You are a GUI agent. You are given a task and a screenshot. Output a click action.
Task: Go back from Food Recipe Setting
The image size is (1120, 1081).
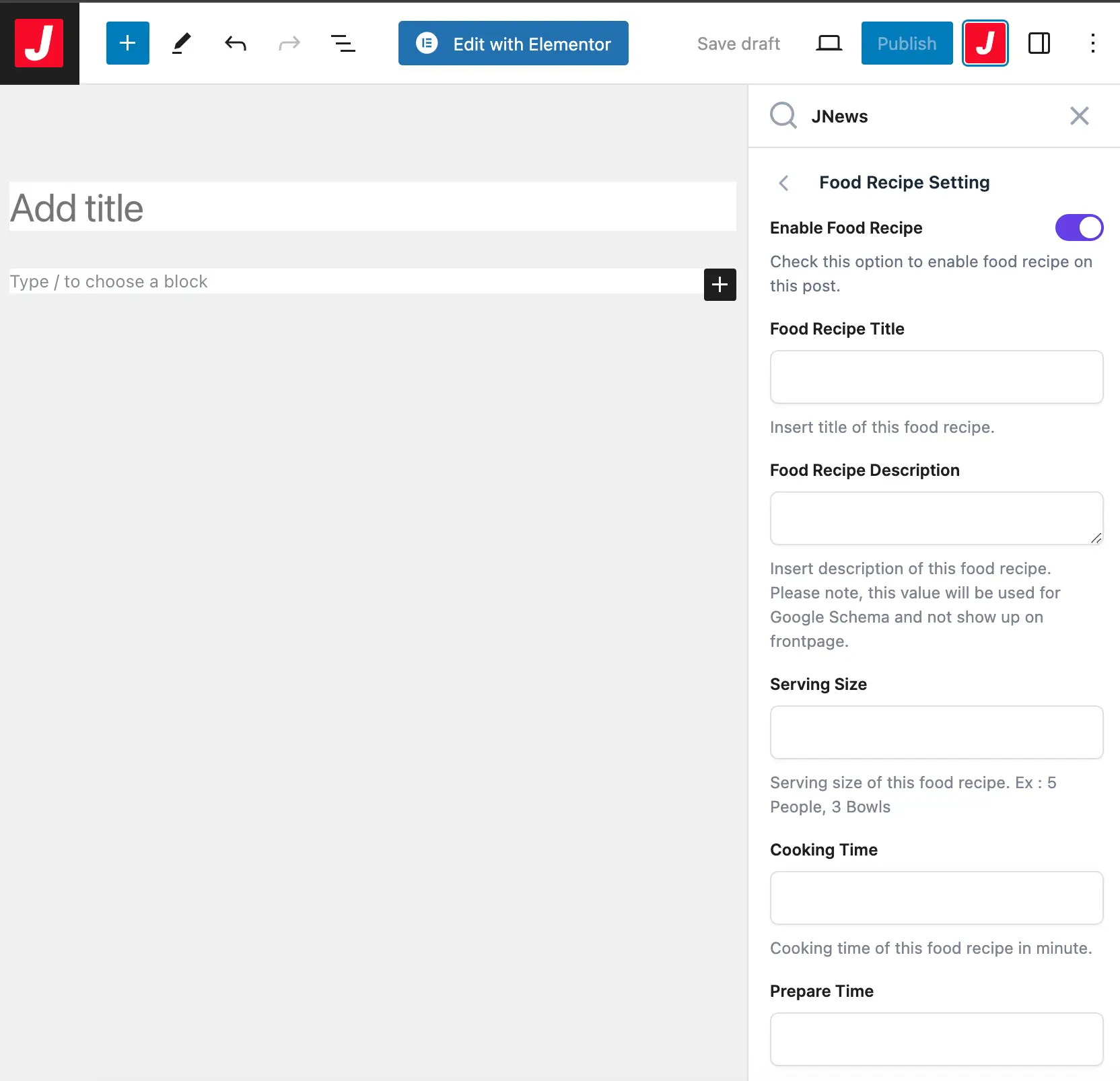783,183
